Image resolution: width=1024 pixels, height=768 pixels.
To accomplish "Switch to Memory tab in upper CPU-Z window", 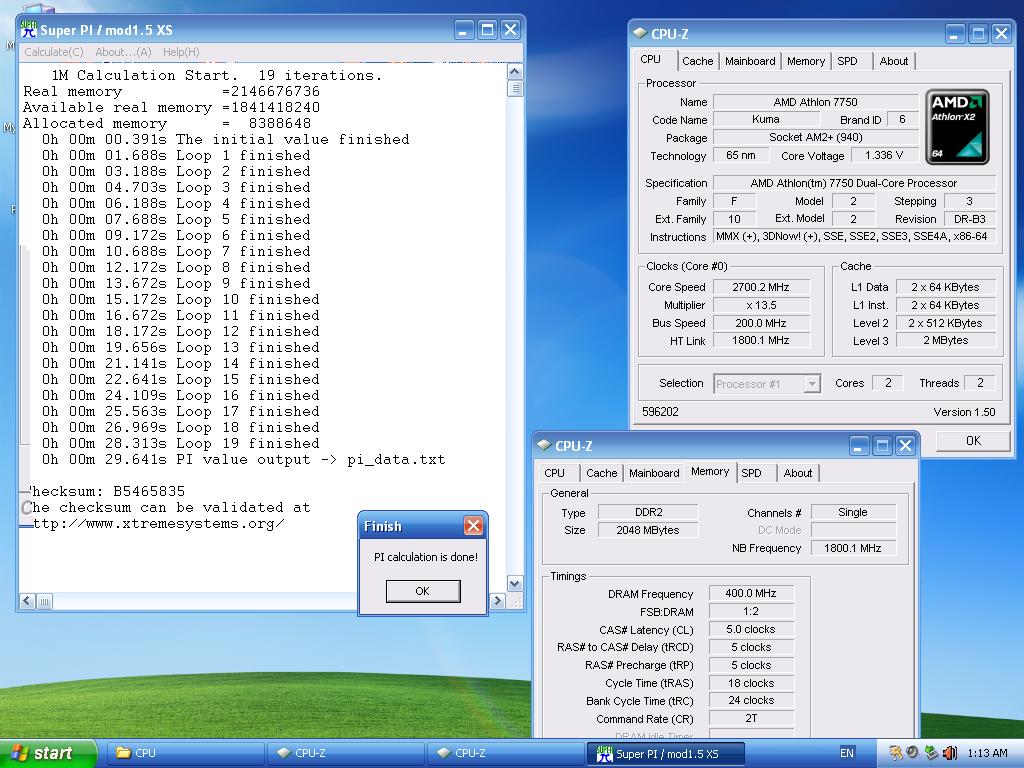I will coord(805,61).
